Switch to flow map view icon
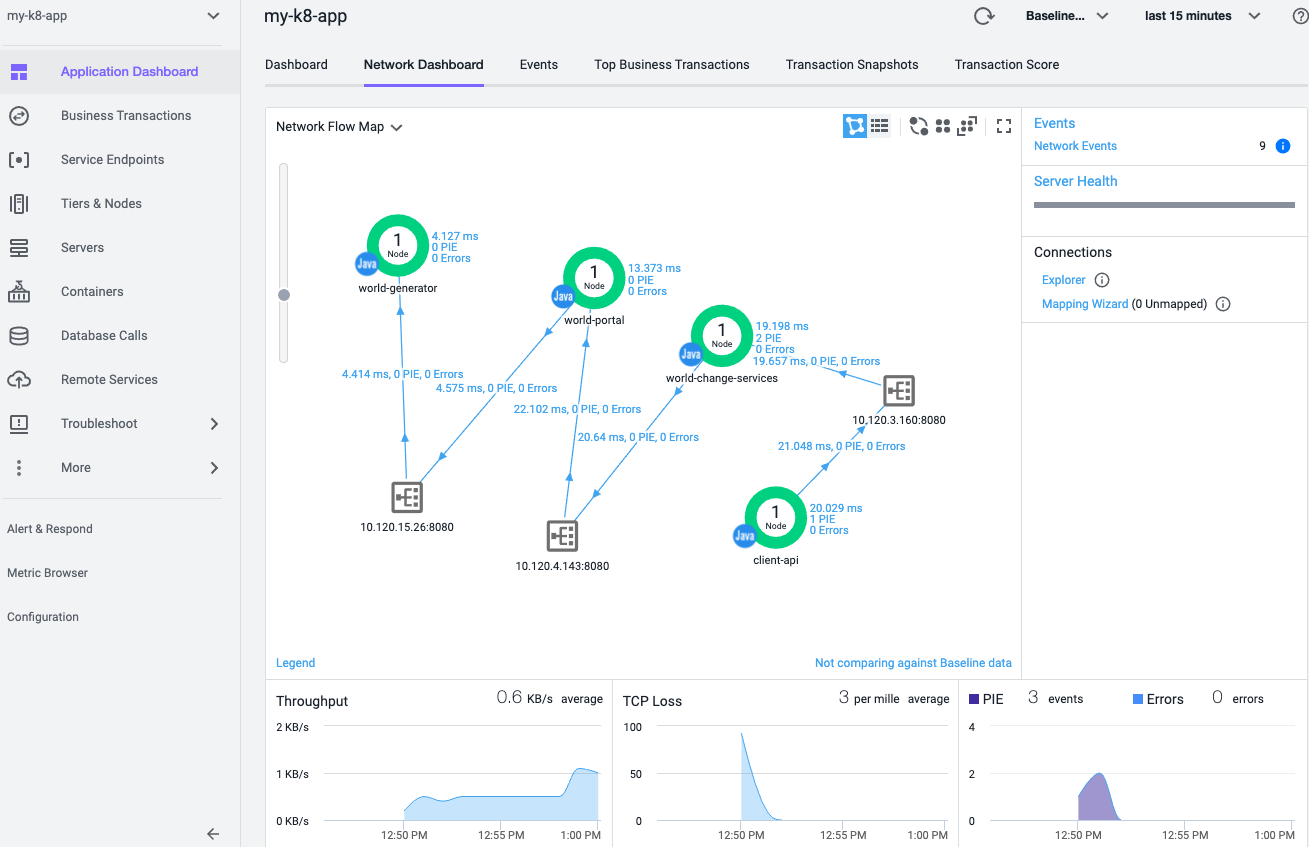The image size is (1309, 847). [x=854, y=126]
